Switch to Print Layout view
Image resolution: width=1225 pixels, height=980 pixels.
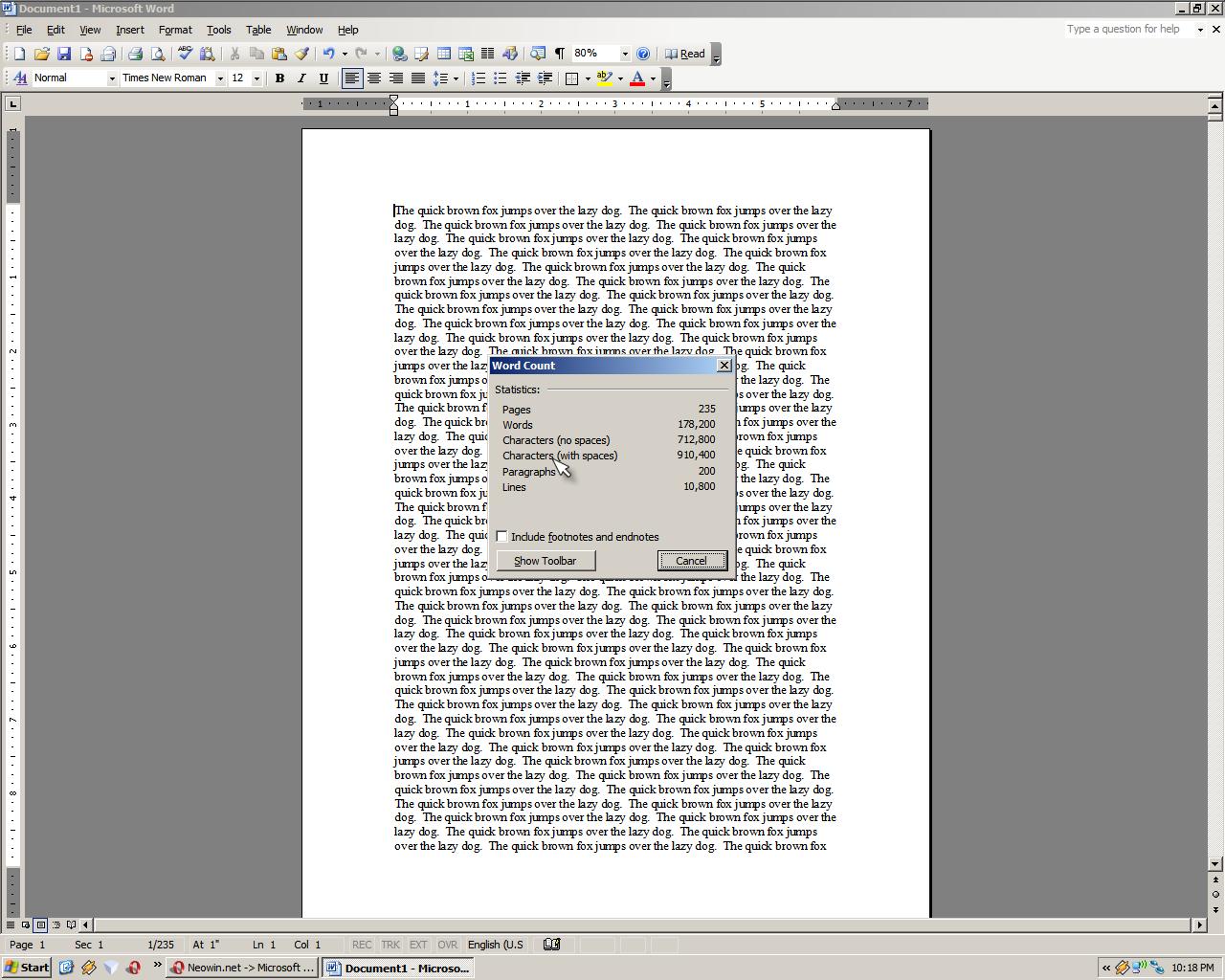[x=40, y=924]
